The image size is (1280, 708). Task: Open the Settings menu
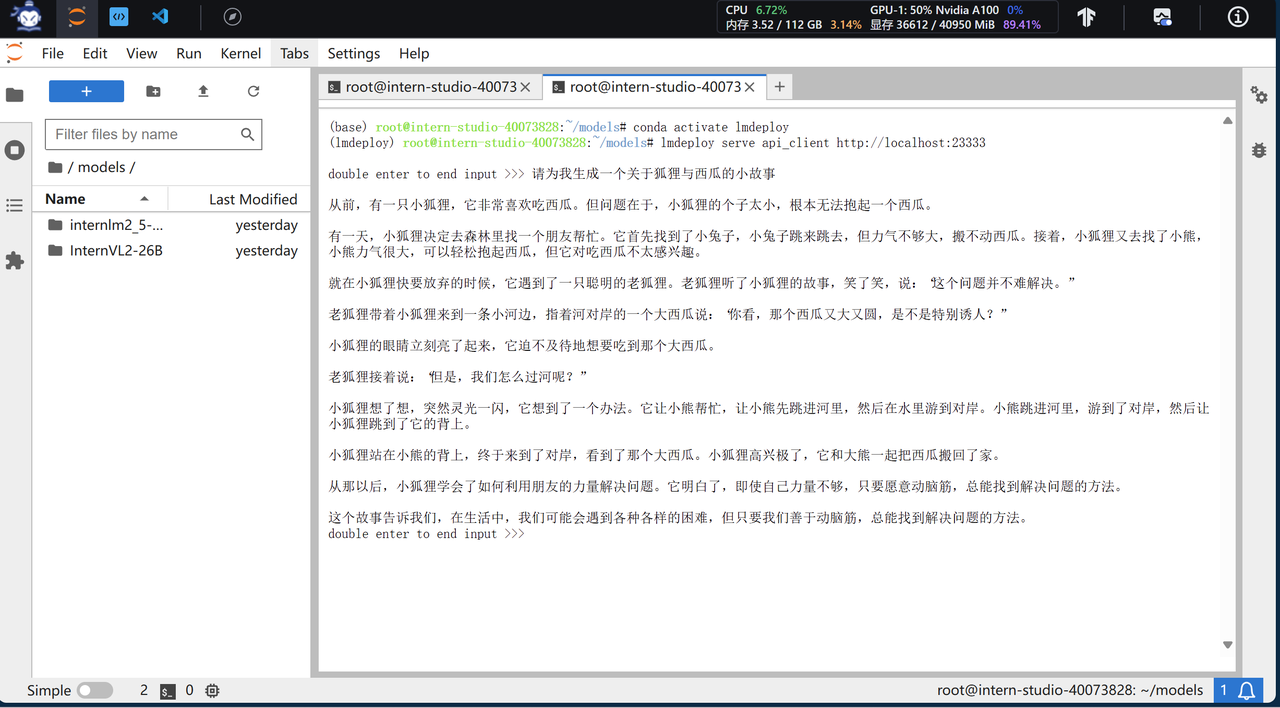click(354, 53)
